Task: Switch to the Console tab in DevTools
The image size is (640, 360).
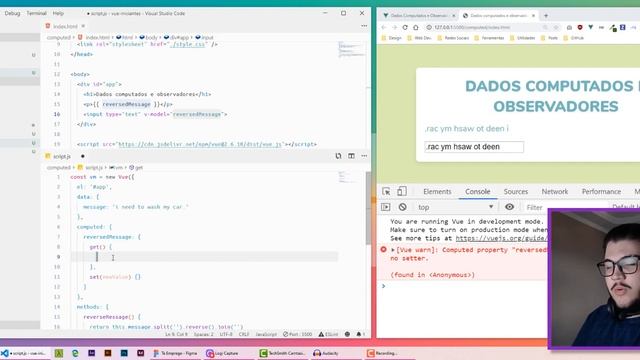Action: tap(478, 191)
